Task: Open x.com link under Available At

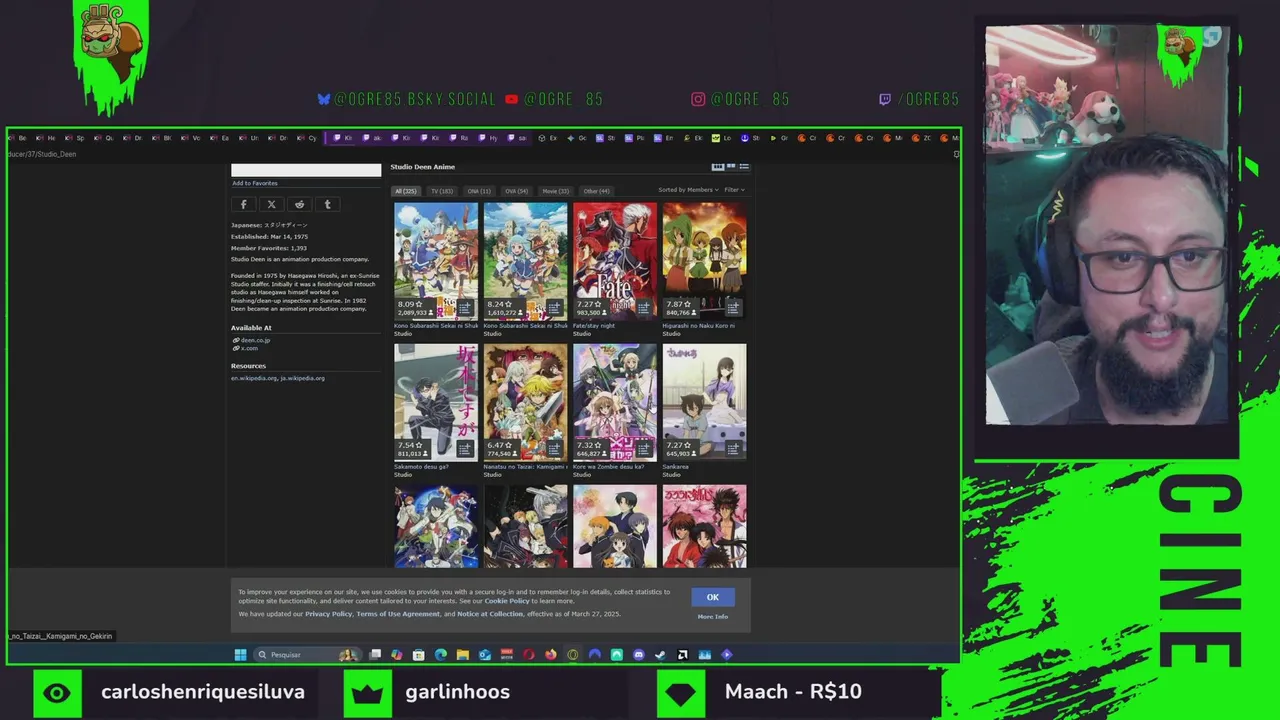Action: pos(249,348)
